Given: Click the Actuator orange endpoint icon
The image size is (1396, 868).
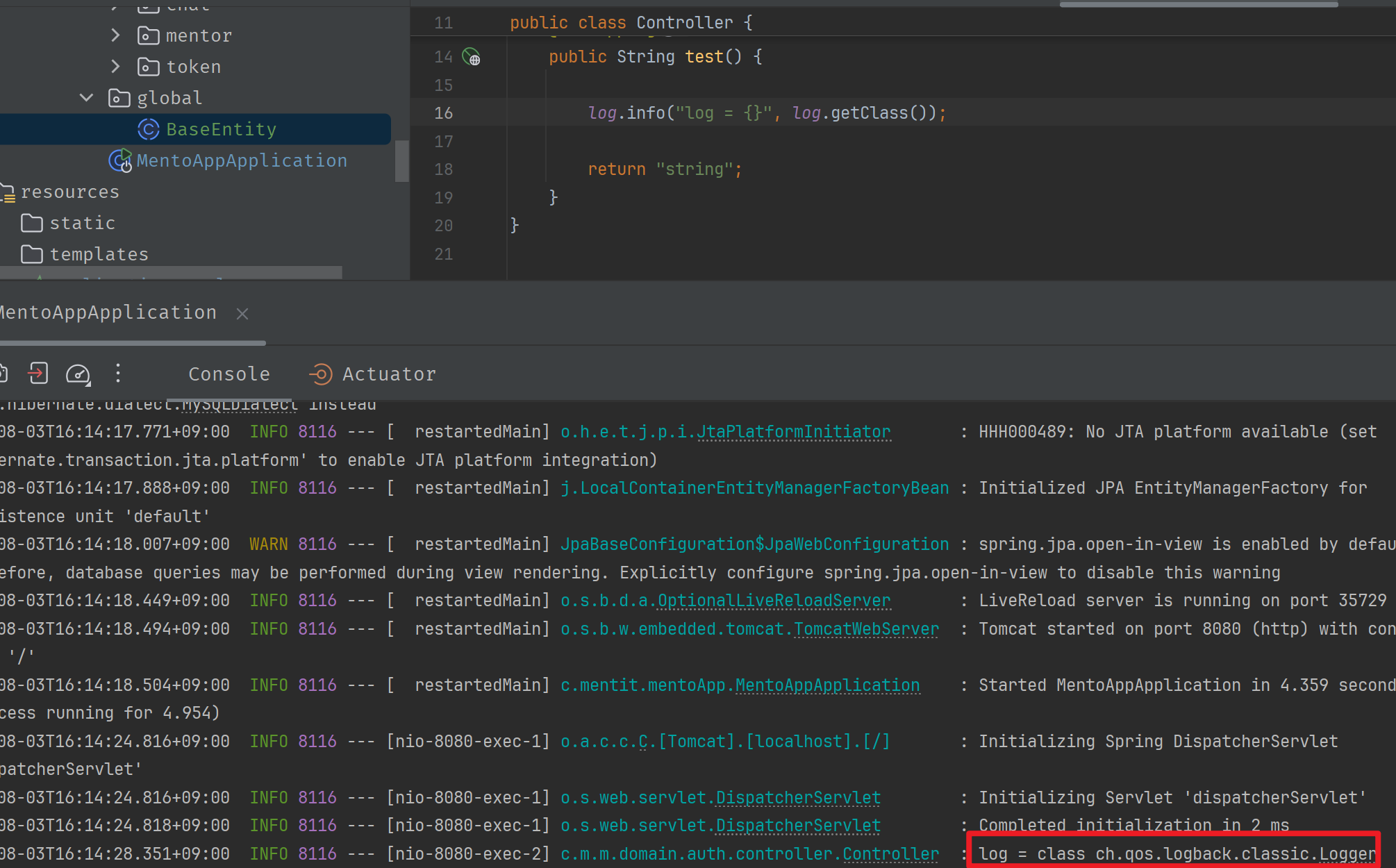Looking at the screenshot, I should (x=320, y=374).
